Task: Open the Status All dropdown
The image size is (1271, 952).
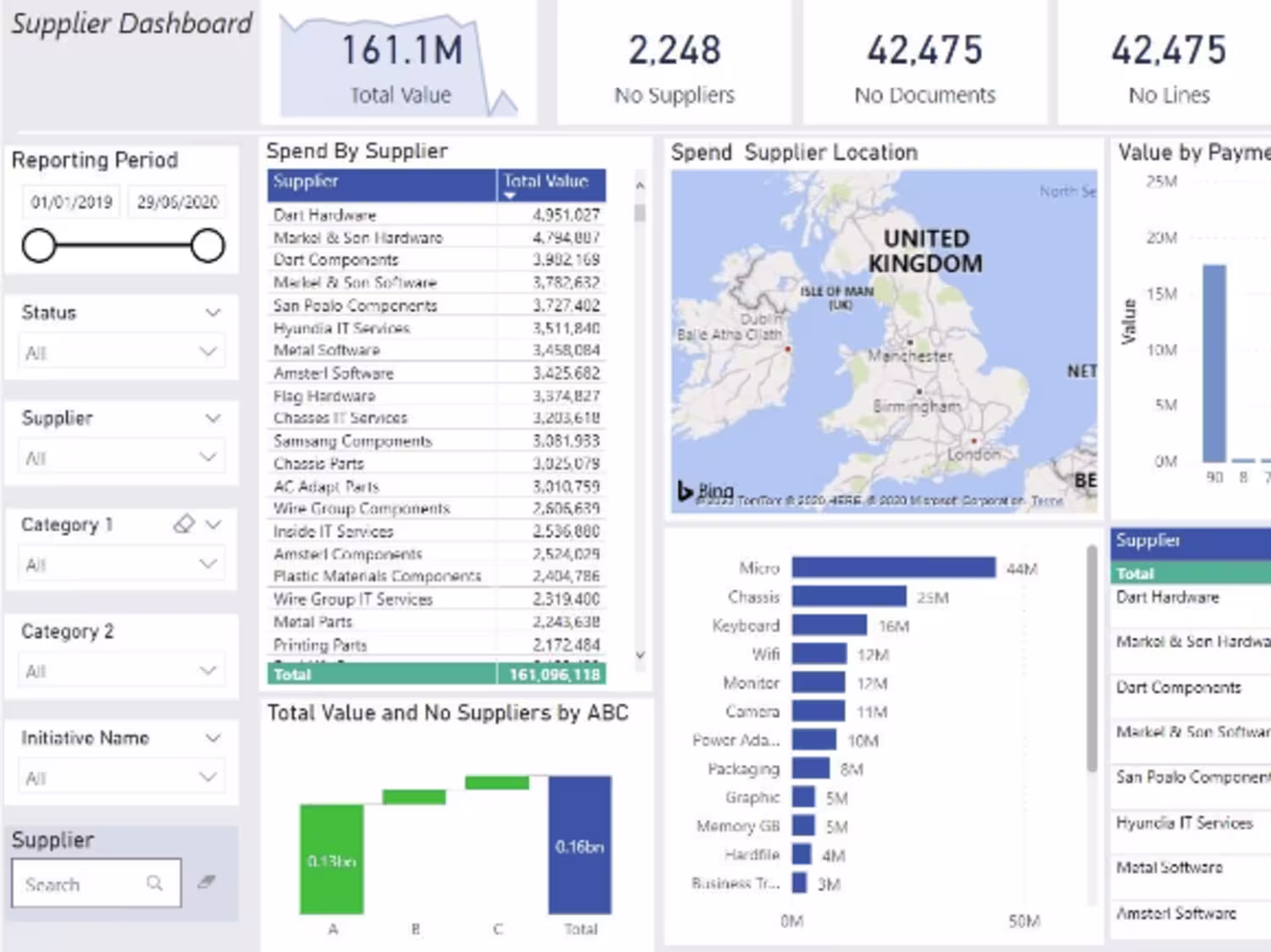Action: [x=122, y=352]
